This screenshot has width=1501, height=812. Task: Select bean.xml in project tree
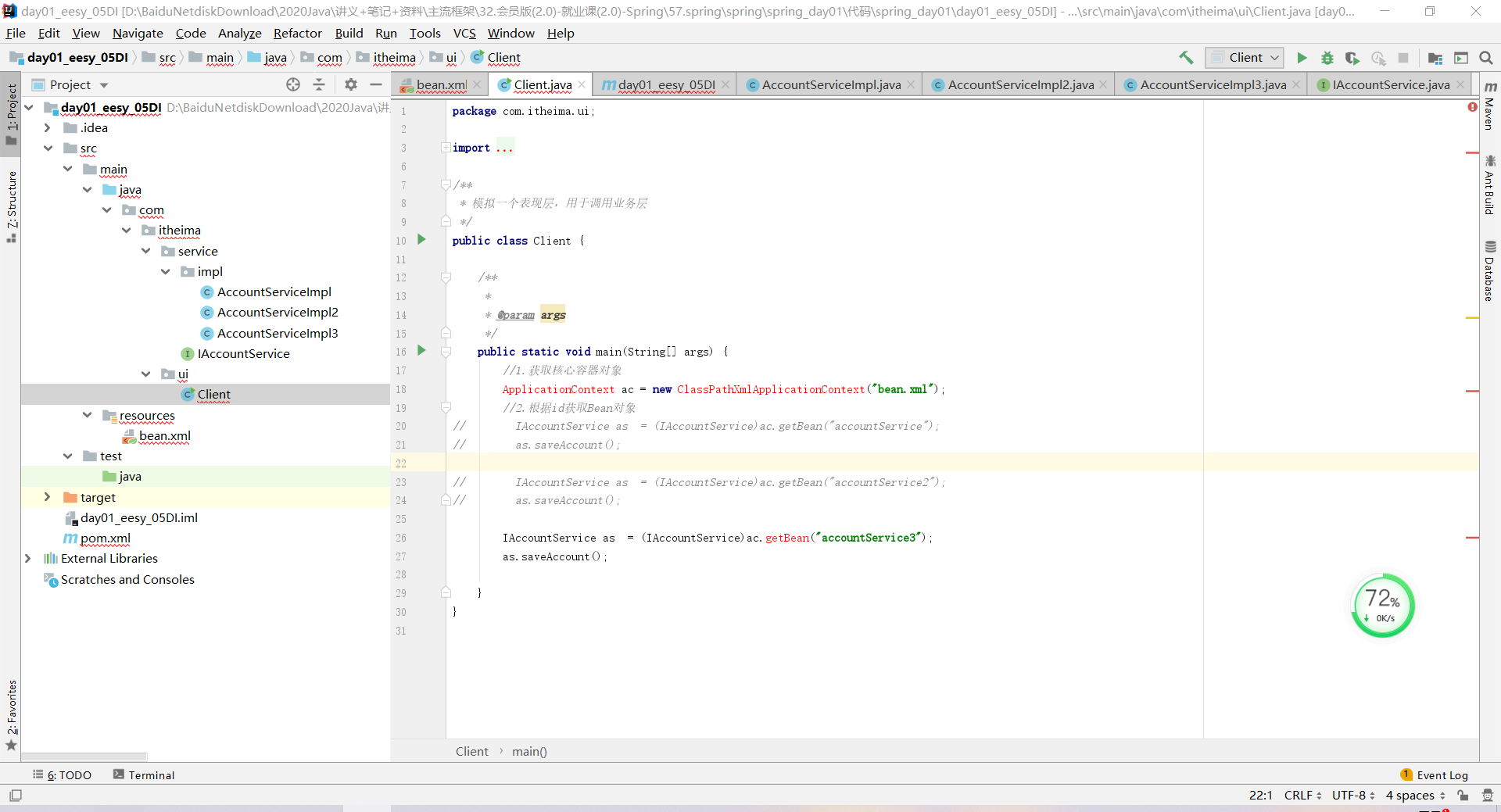tap(164, 436)
